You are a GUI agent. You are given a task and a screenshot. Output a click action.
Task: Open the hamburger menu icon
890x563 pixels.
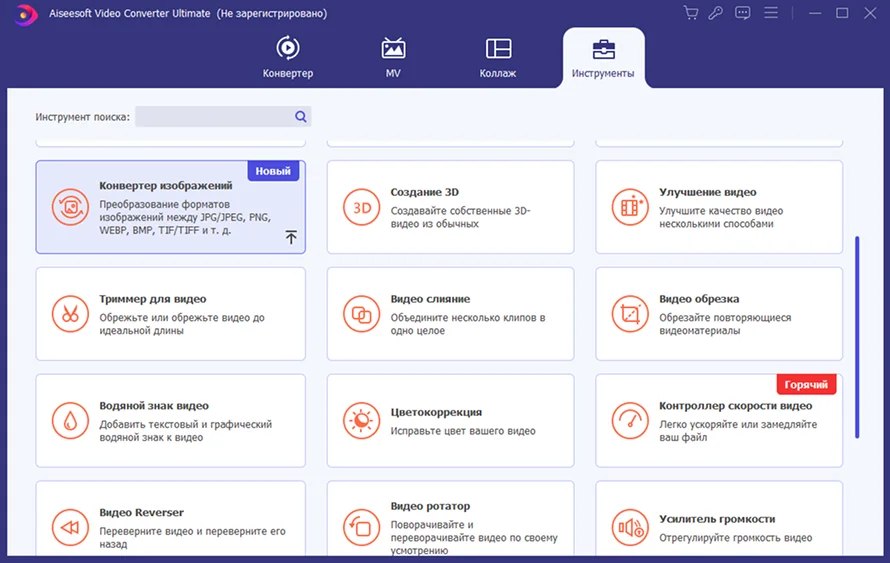[771, 12]
